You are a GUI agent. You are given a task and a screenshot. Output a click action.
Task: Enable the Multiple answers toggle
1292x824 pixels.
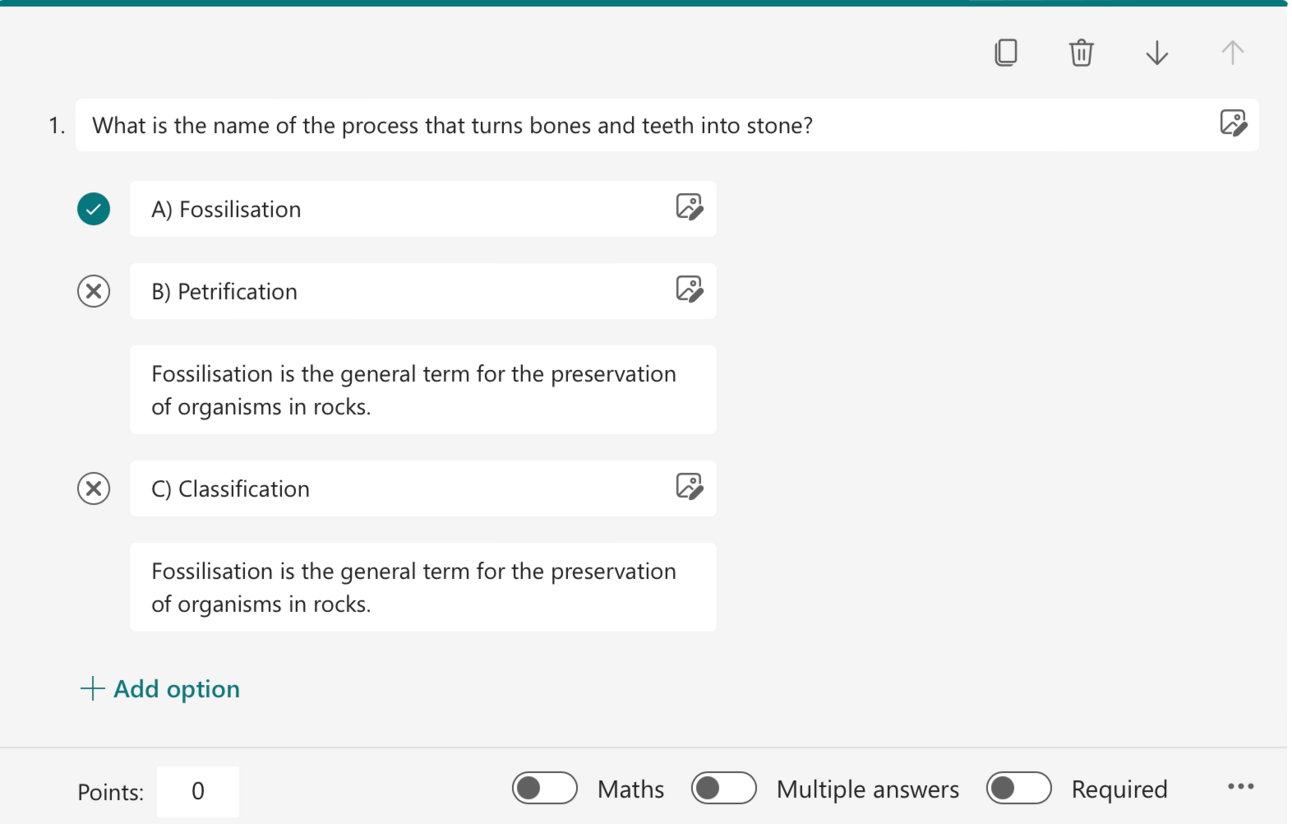[724, 788]
